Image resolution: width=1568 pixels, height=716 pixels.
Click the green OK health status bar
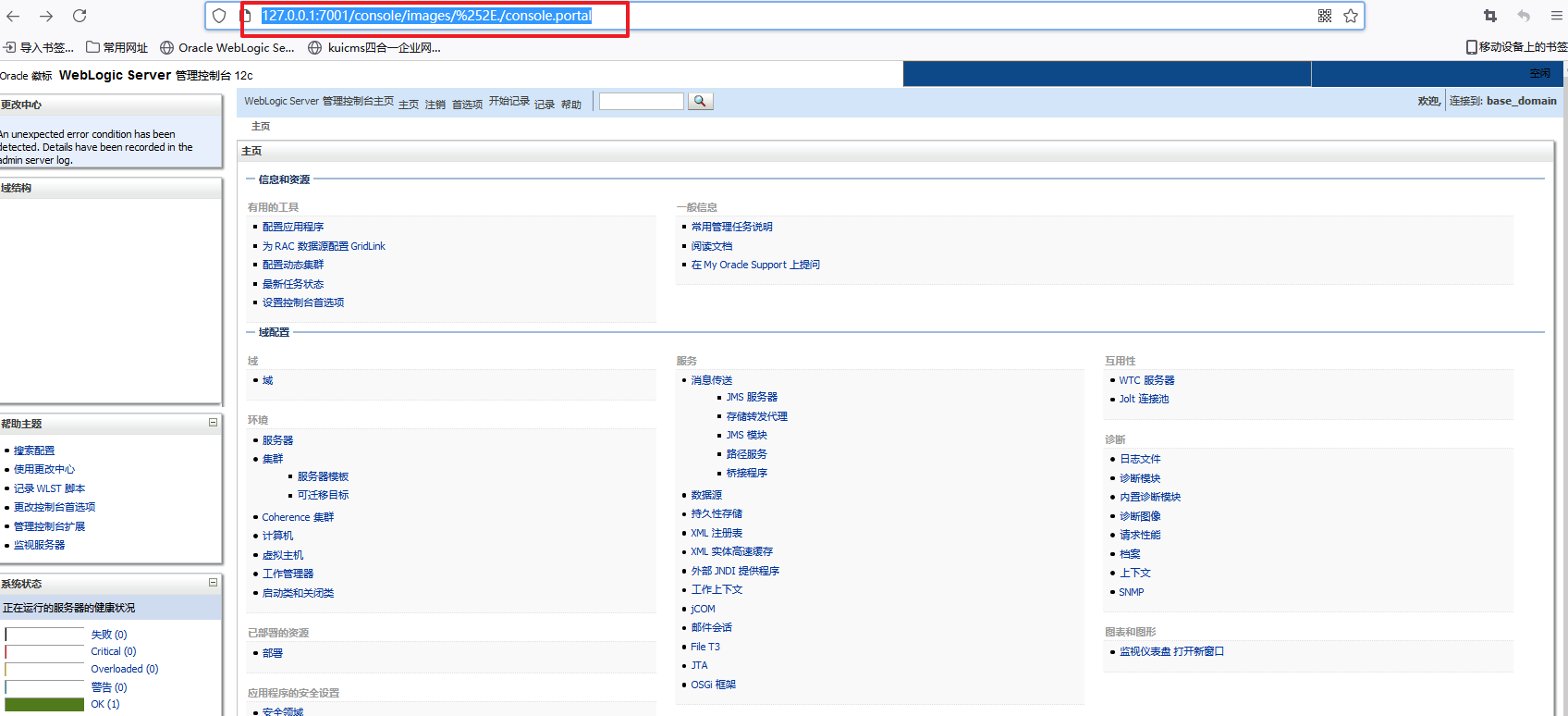pos(44,704)
